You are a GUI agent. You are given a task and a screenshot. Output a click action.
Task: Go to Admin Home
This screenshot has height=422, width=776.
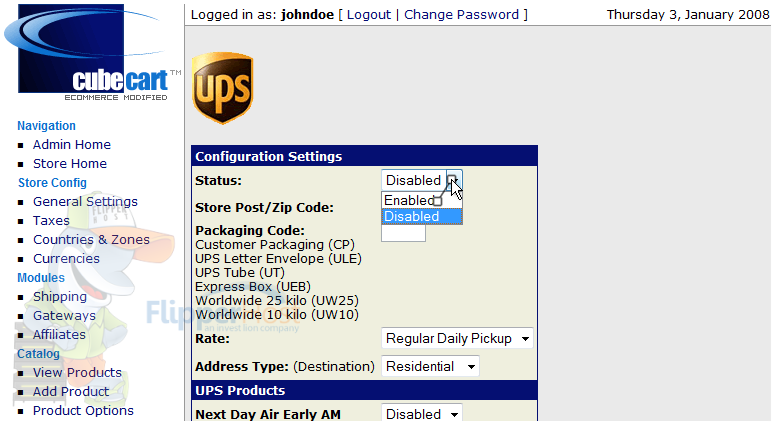coord(72,145)
